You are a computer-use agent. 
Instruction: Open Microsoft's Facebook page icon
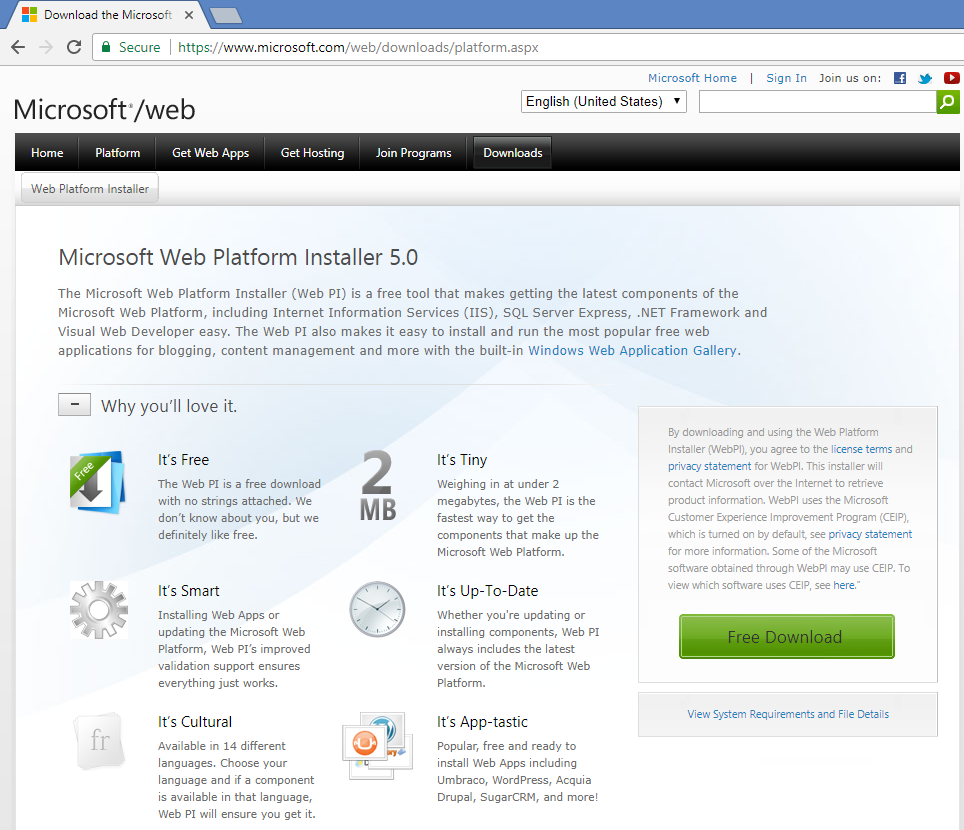coord(900,78)
